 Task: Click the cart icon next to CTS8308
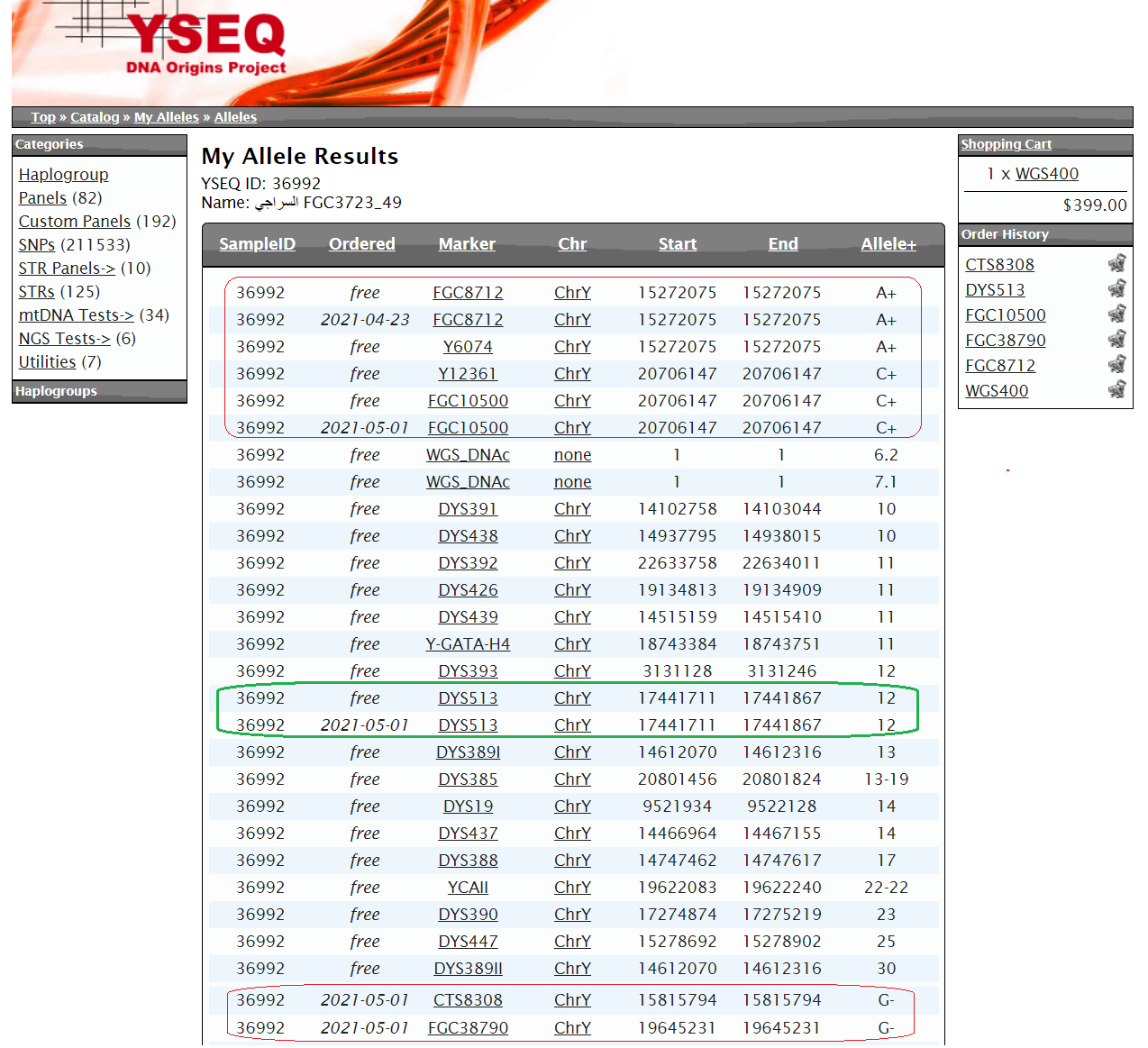pos(1116,263)
